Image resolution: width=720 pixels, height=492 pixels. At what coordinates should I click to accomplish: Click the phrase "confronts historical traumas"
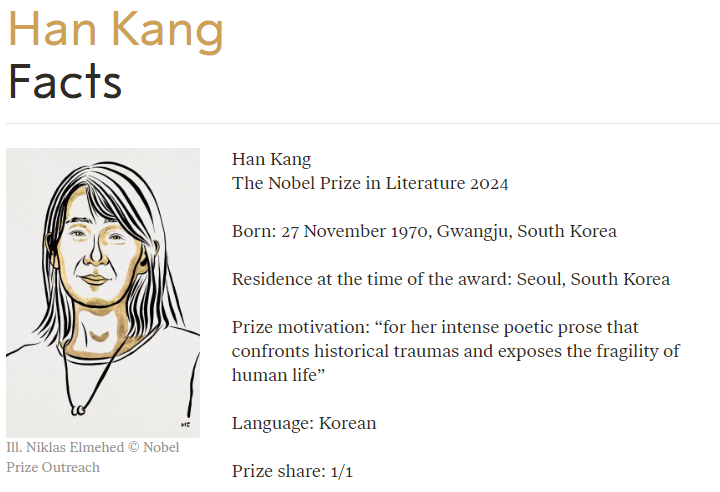[337, 351]
